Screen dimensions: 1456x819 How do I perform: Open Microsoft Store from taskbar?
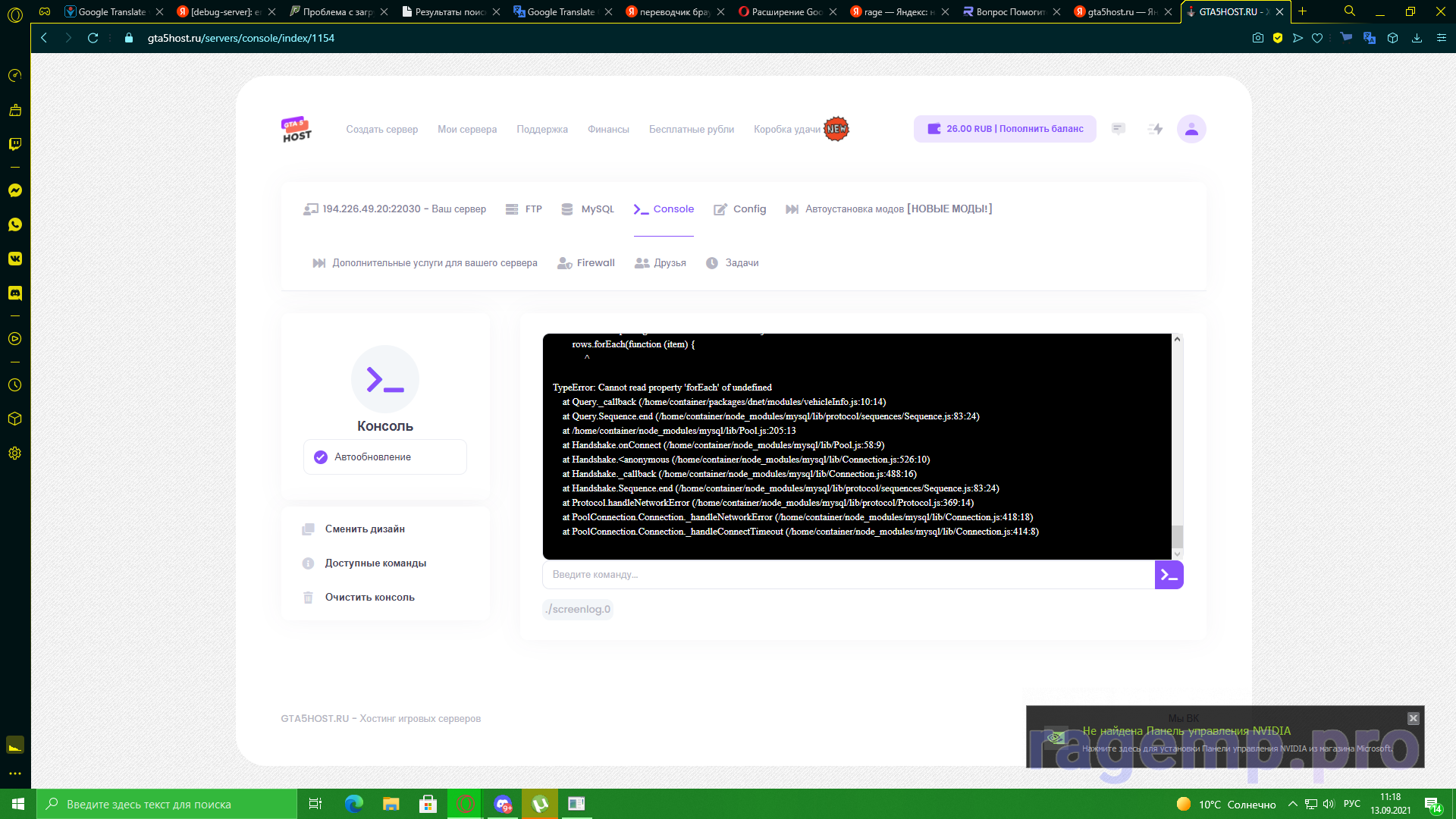point(428,804)
